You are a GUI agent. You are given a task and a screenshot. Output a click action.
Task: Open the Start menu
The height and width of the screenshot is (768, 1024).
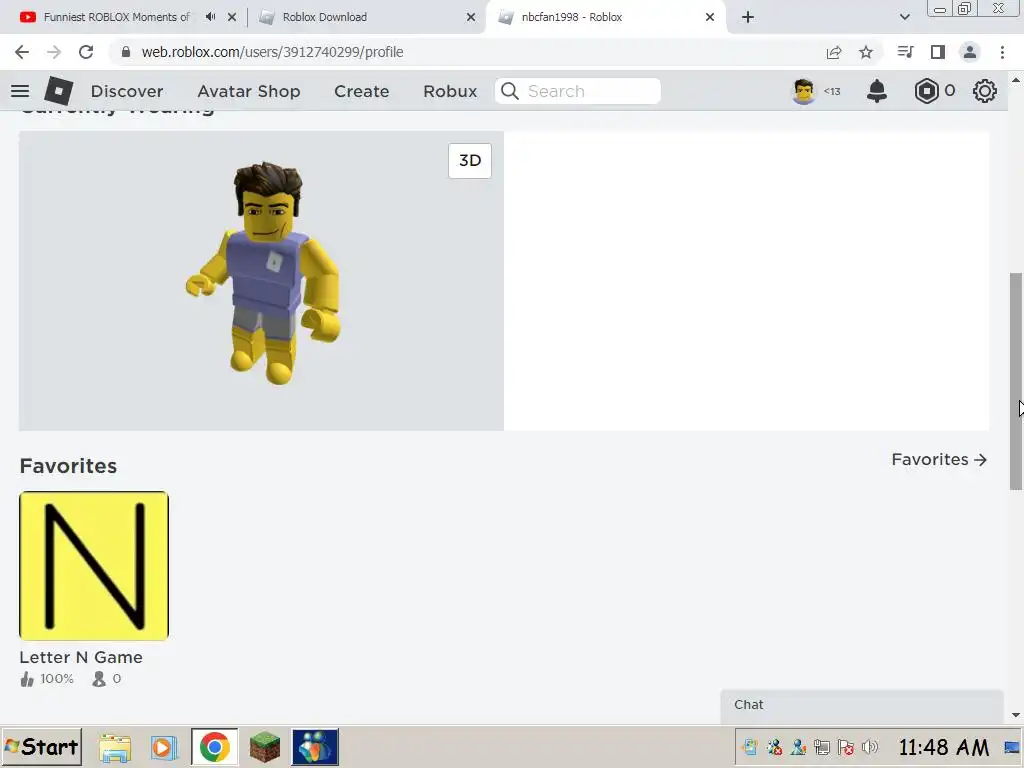(42, 746)
